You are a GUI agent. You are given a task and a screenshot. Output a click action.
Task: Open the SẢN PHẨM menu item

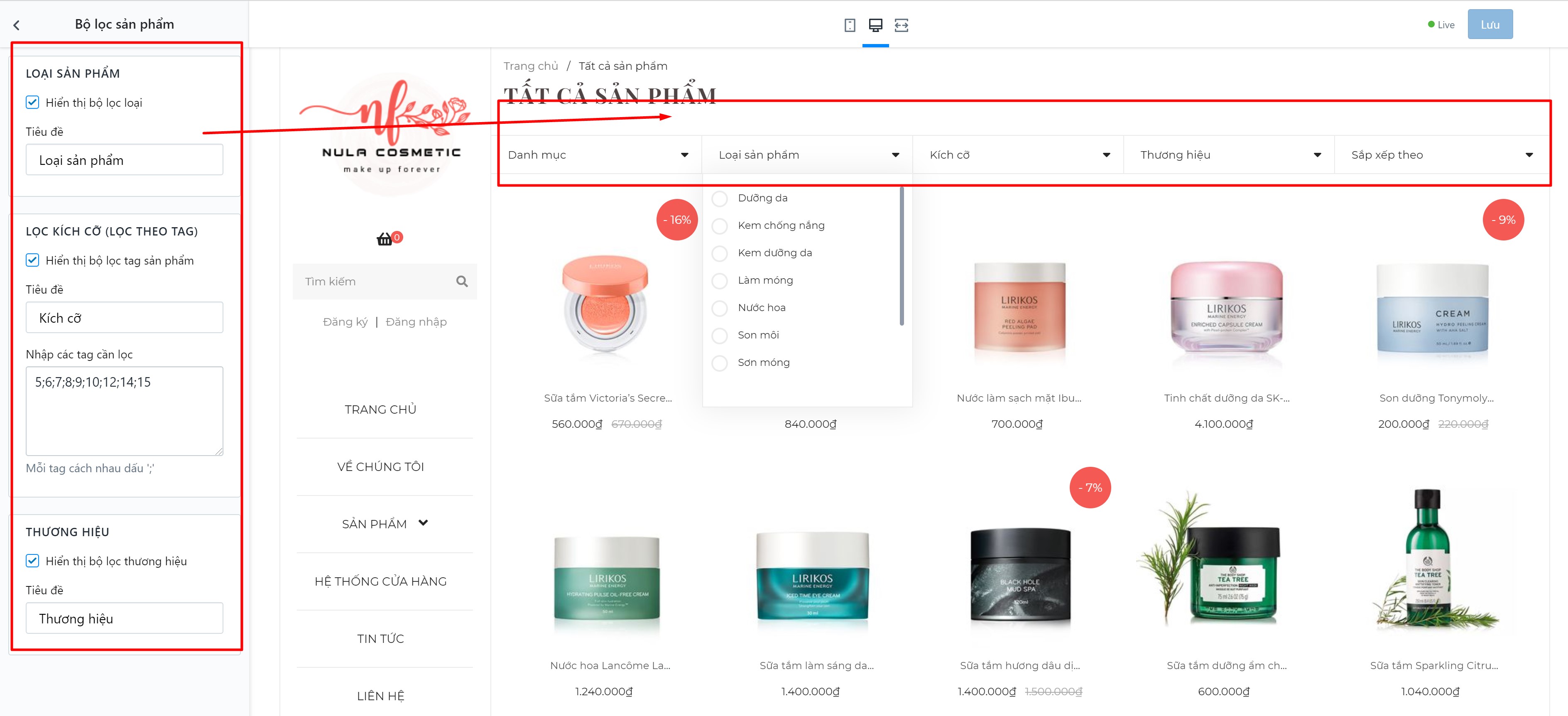pyautogui.click(x=374, y=524)
